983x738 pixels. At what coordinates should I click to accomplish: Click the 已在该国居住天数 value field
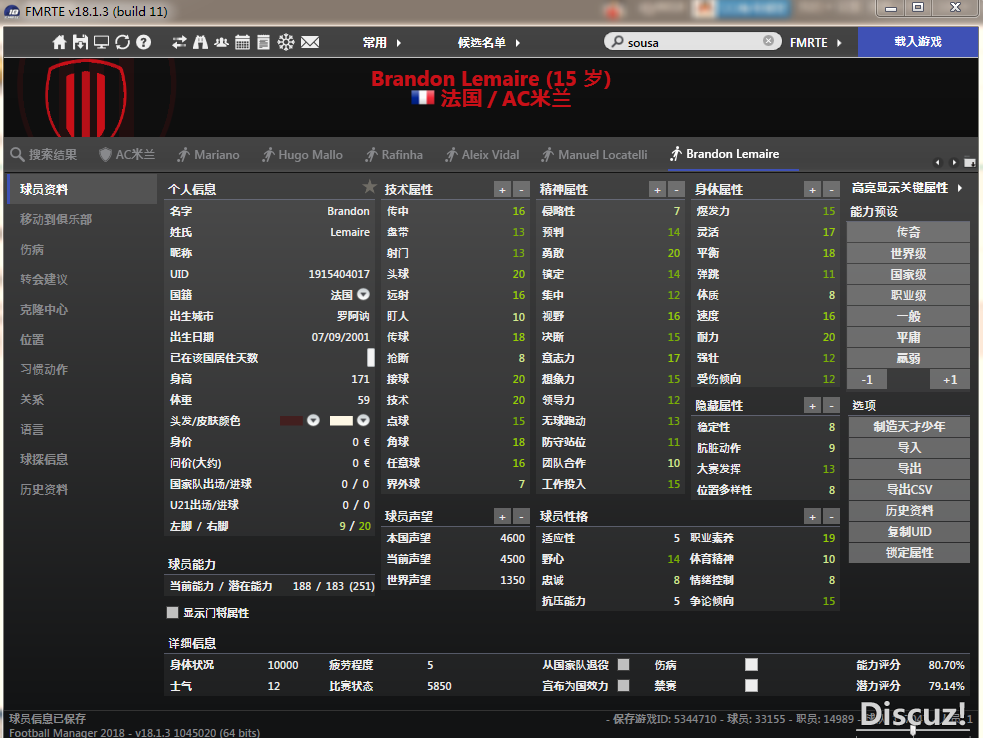(371, 357)
